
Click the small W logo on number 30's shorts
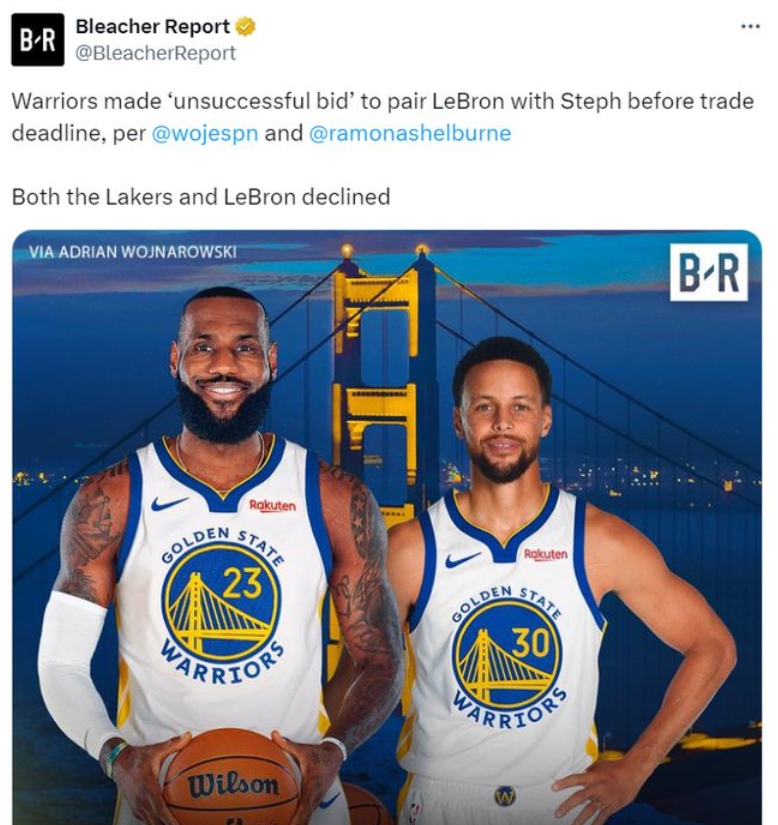(504, 795)
